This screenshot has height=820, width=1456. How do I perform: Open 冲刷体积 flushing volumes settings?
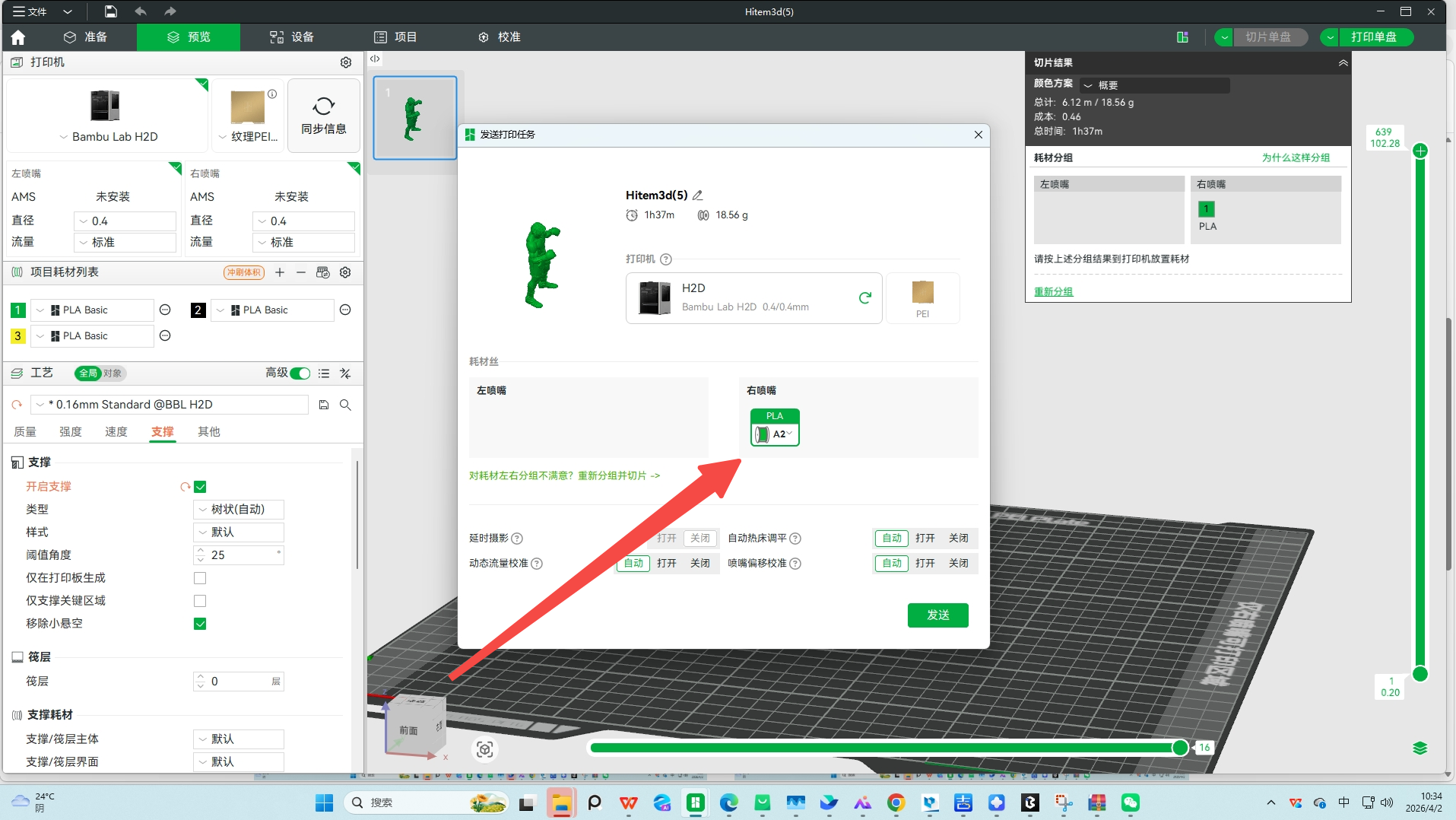pos(243,272)
